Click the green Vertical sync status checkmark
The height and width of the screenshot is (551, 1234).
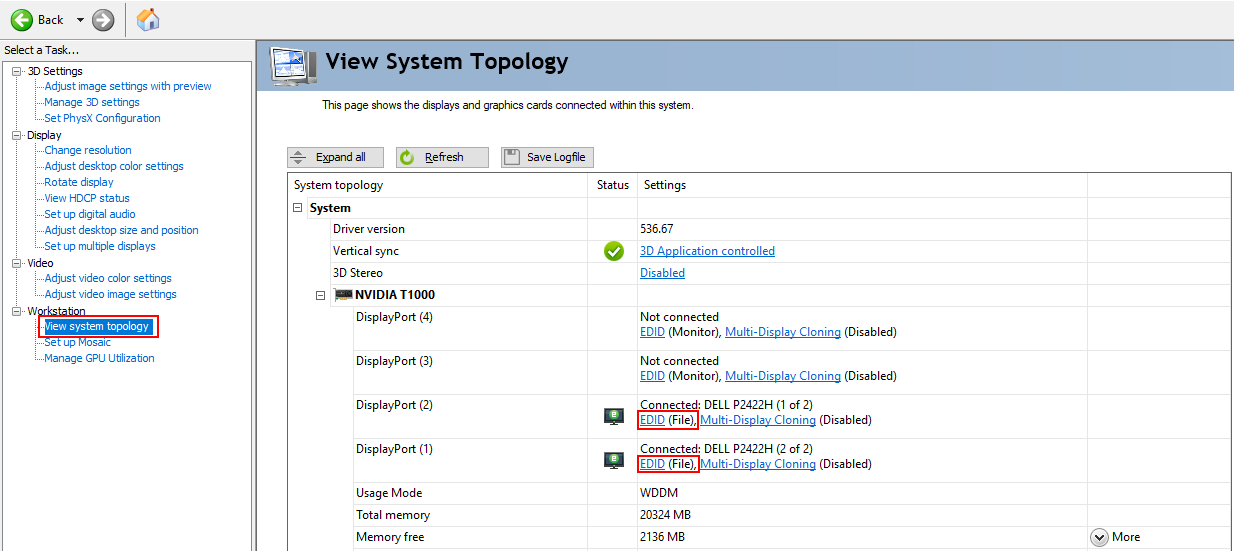614,251
